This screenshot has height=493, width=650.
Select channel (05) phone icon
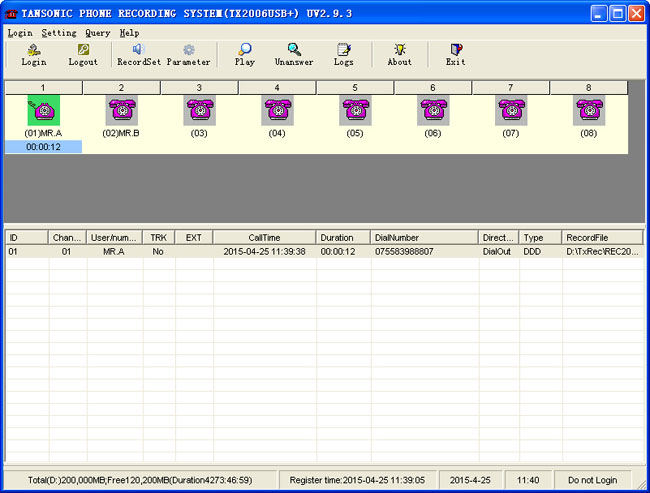(355, 110)
